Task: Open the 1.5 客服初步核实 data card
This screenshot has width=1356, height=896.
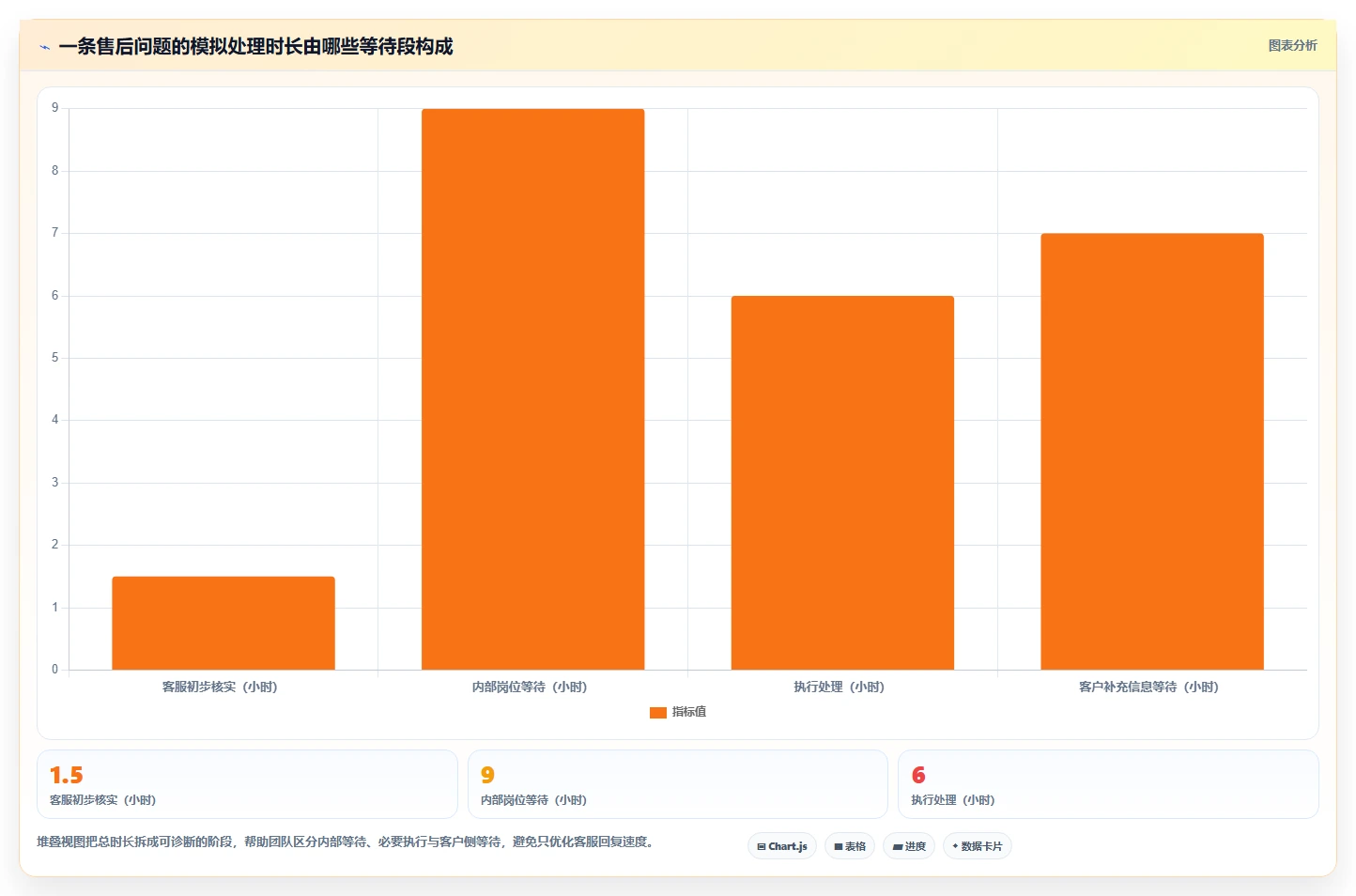Action: 247,784
